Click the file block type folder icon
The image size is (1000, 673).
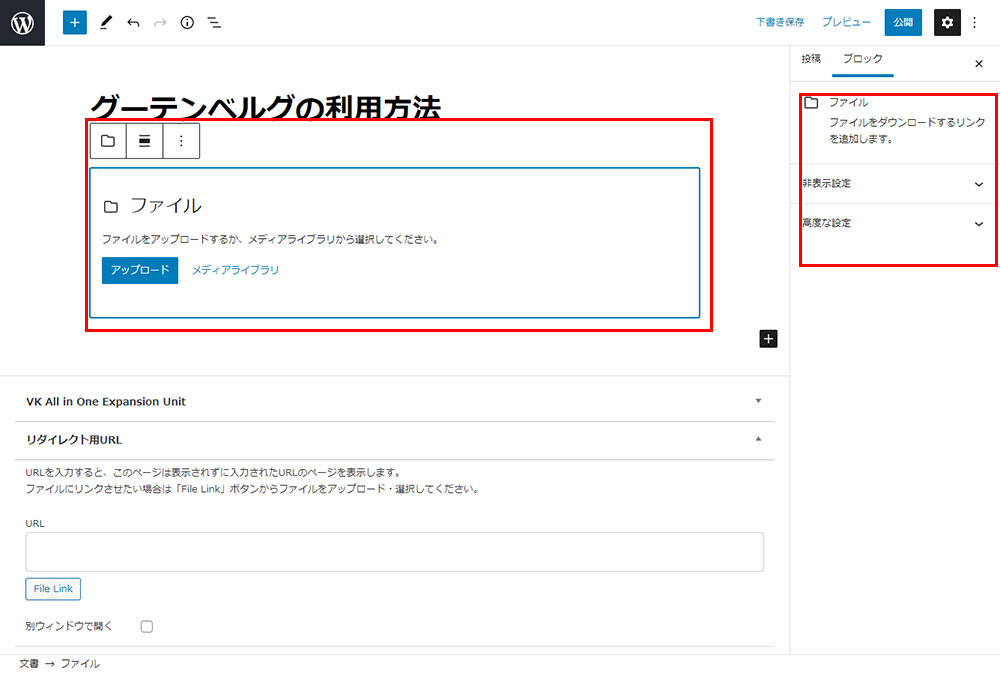(x=108, y=141)
